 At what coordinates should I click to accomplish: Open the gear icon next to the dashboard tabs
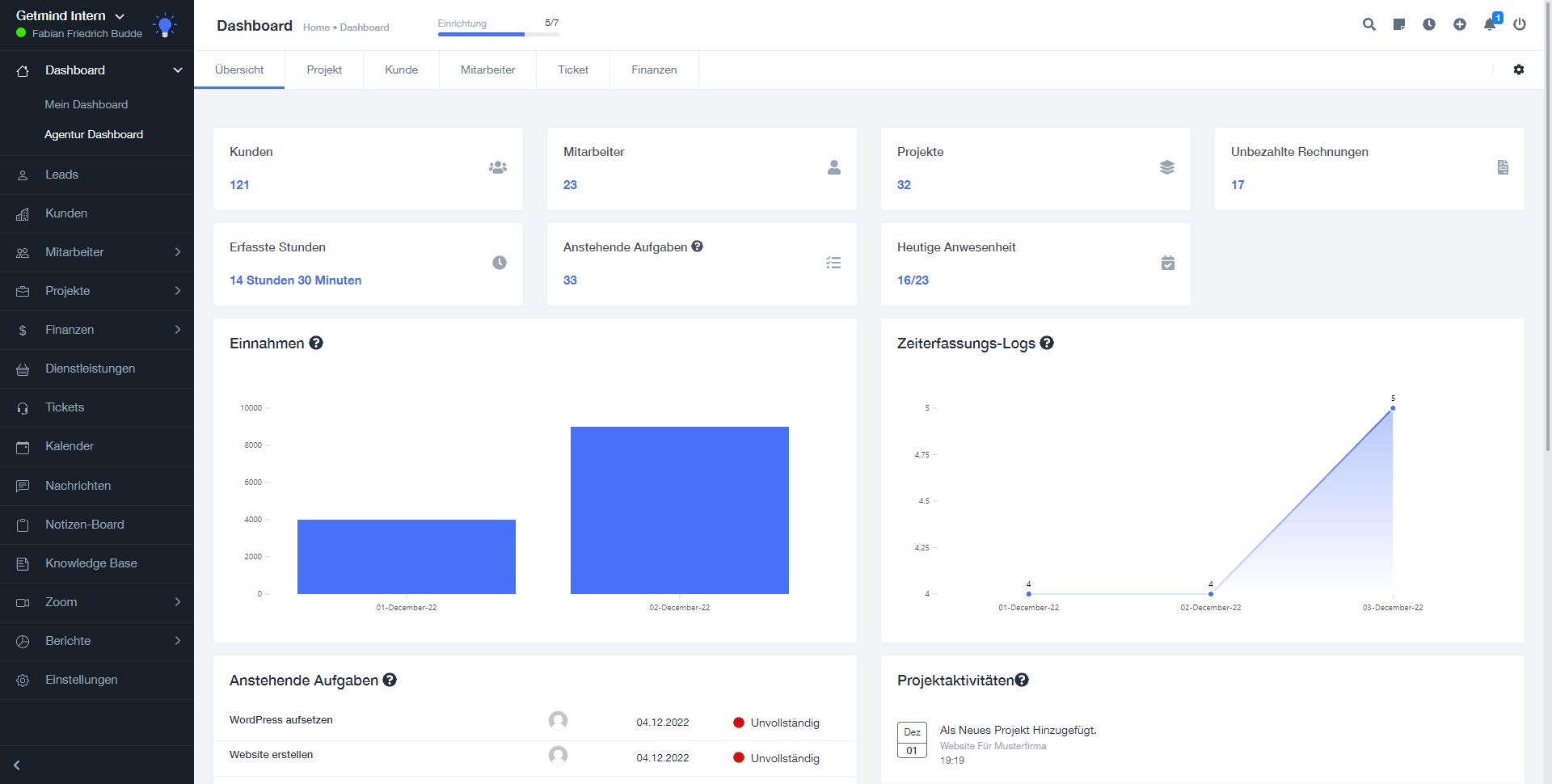click(1519, 70)
